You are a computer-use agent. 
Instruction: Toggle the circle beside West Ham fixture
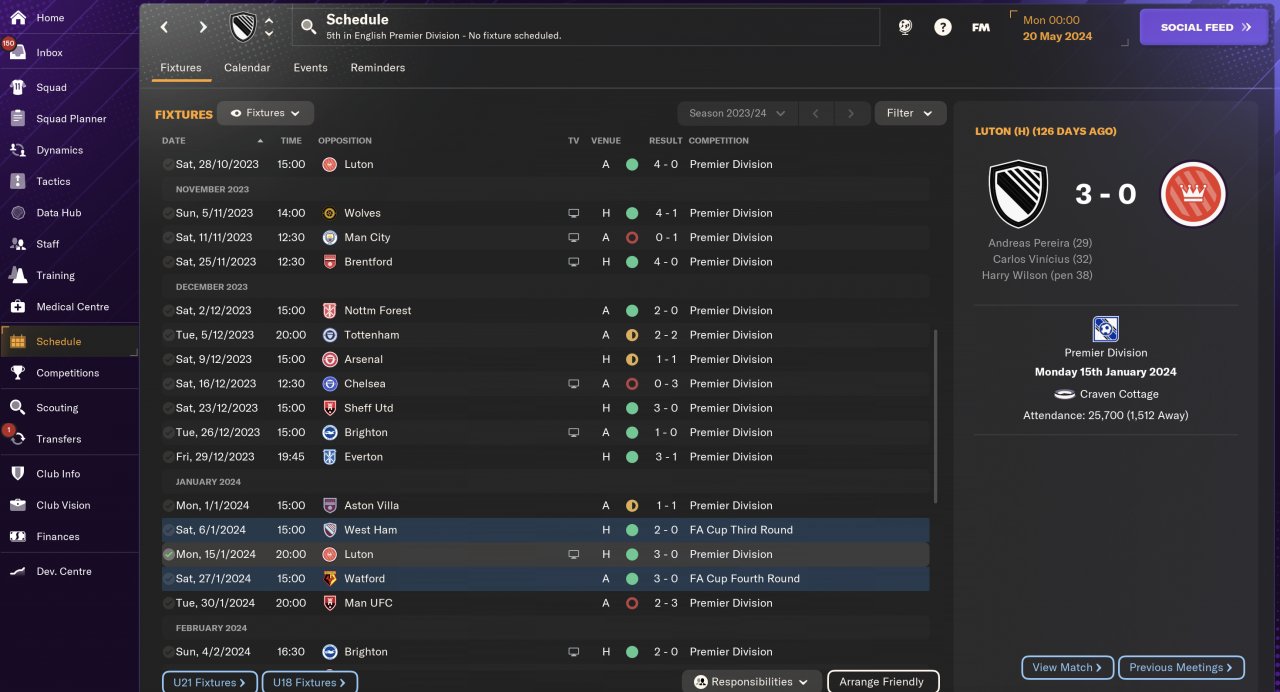pyautogui.click(x=168, y=530)
